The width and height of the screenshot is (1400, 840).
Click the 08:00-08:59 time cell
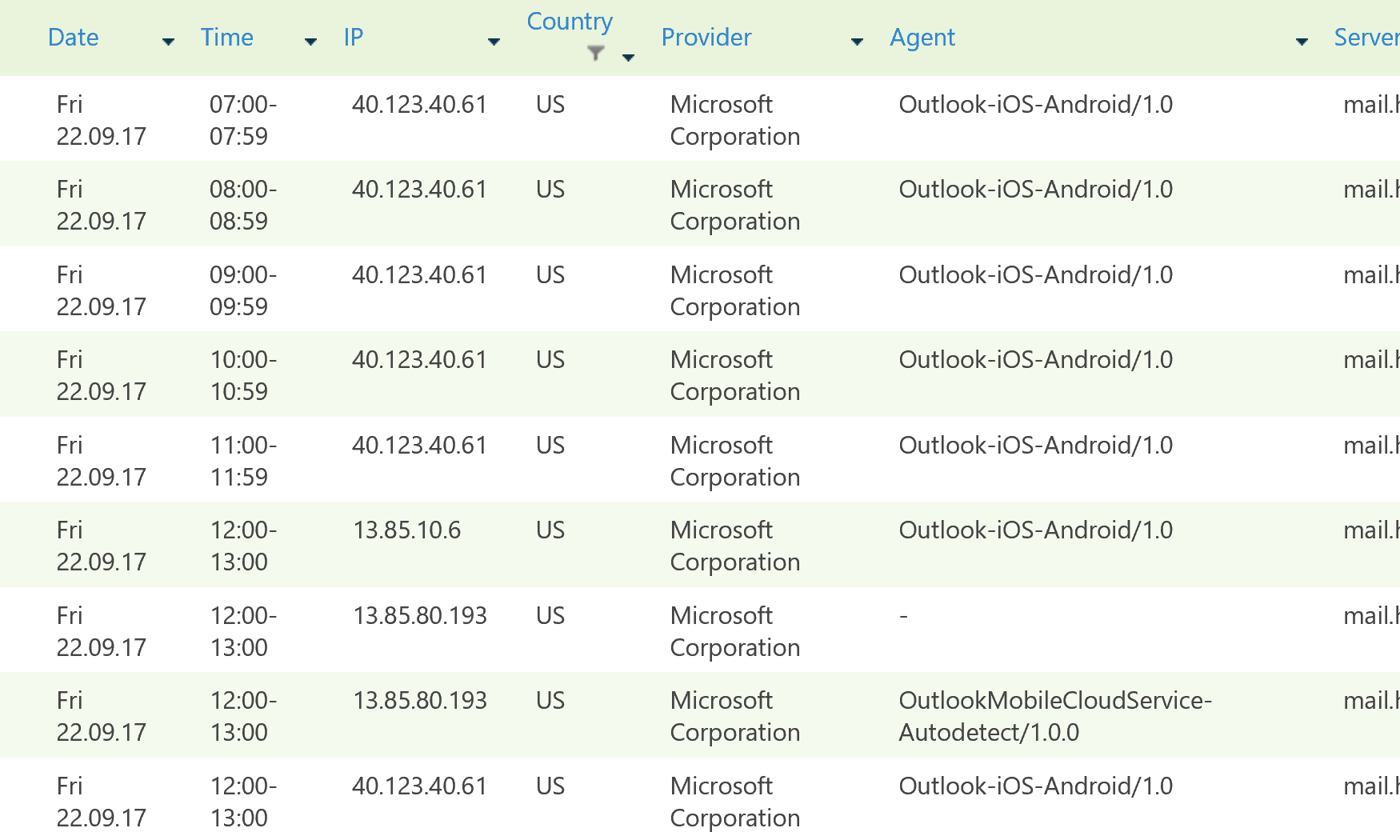click(242, 205)
